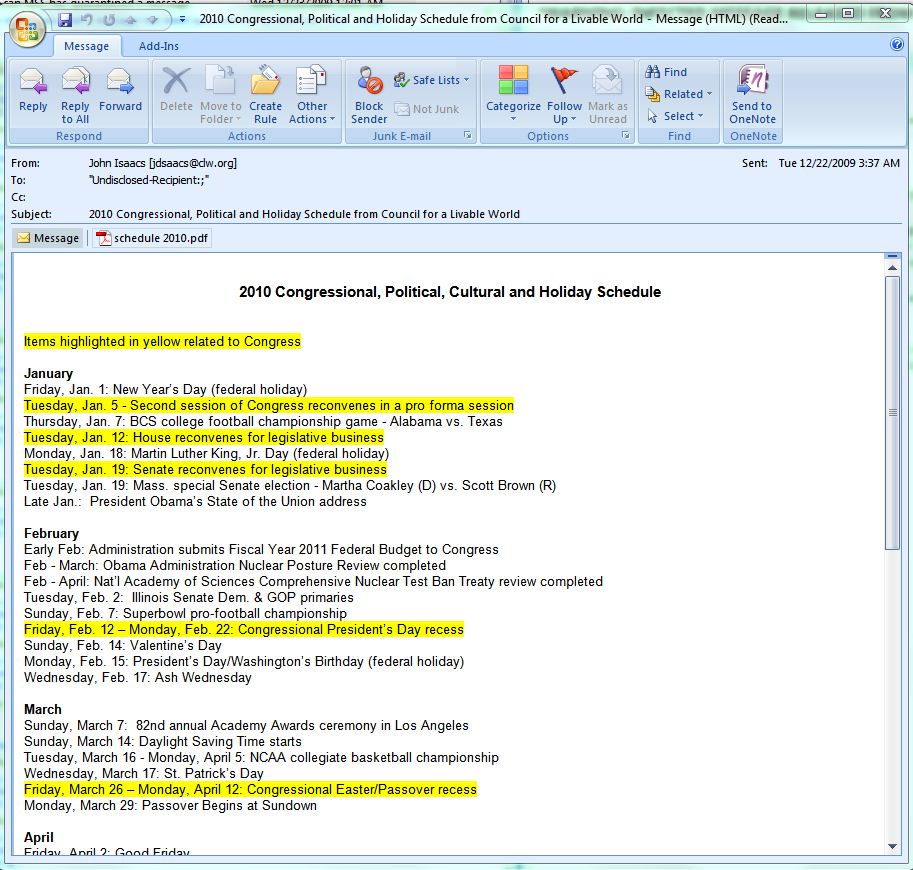The width and height of the screenshot is (913, 870).
Task: Open Follow Up flag menu
Action: point(564,94)
